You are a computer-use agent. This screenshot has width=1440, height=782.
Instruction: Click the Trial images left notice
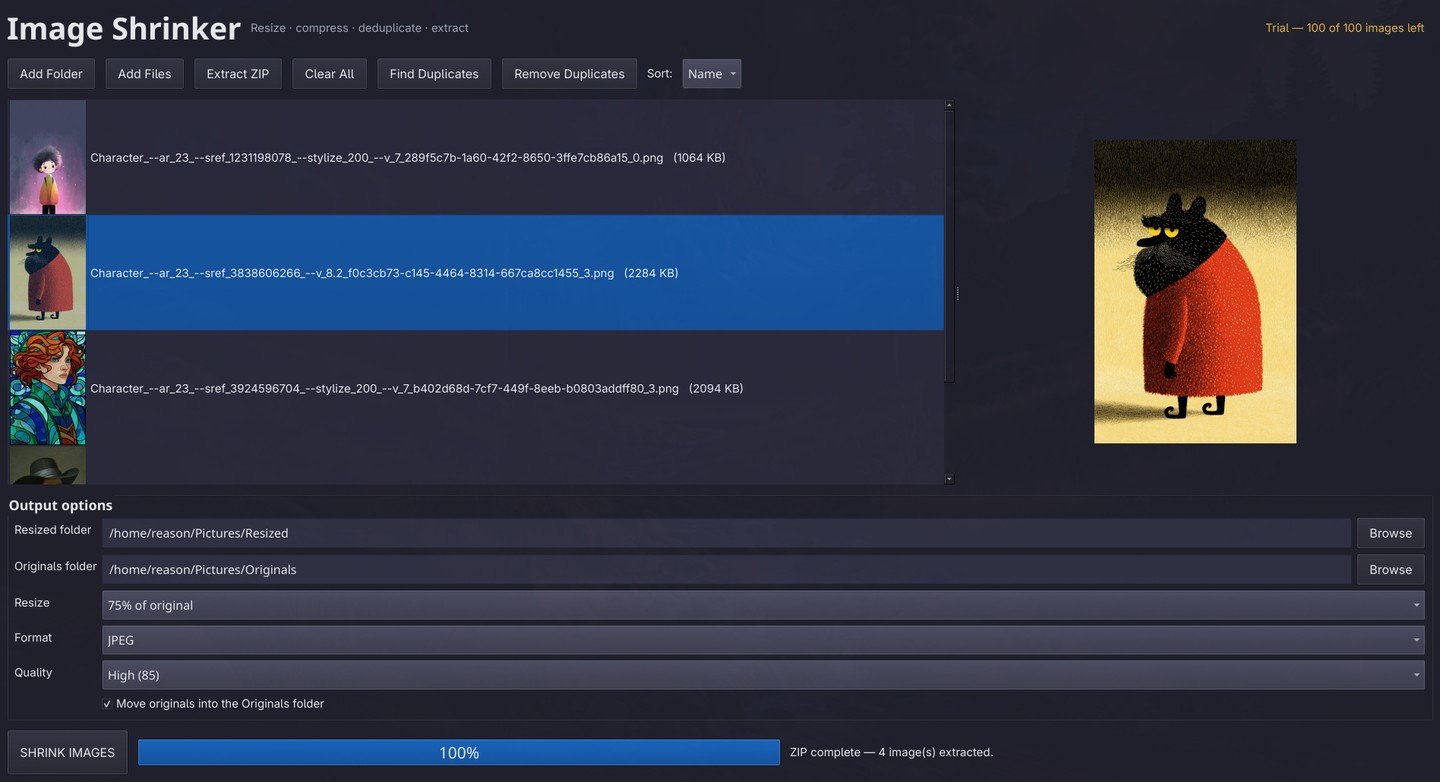tap(1345, 28)
